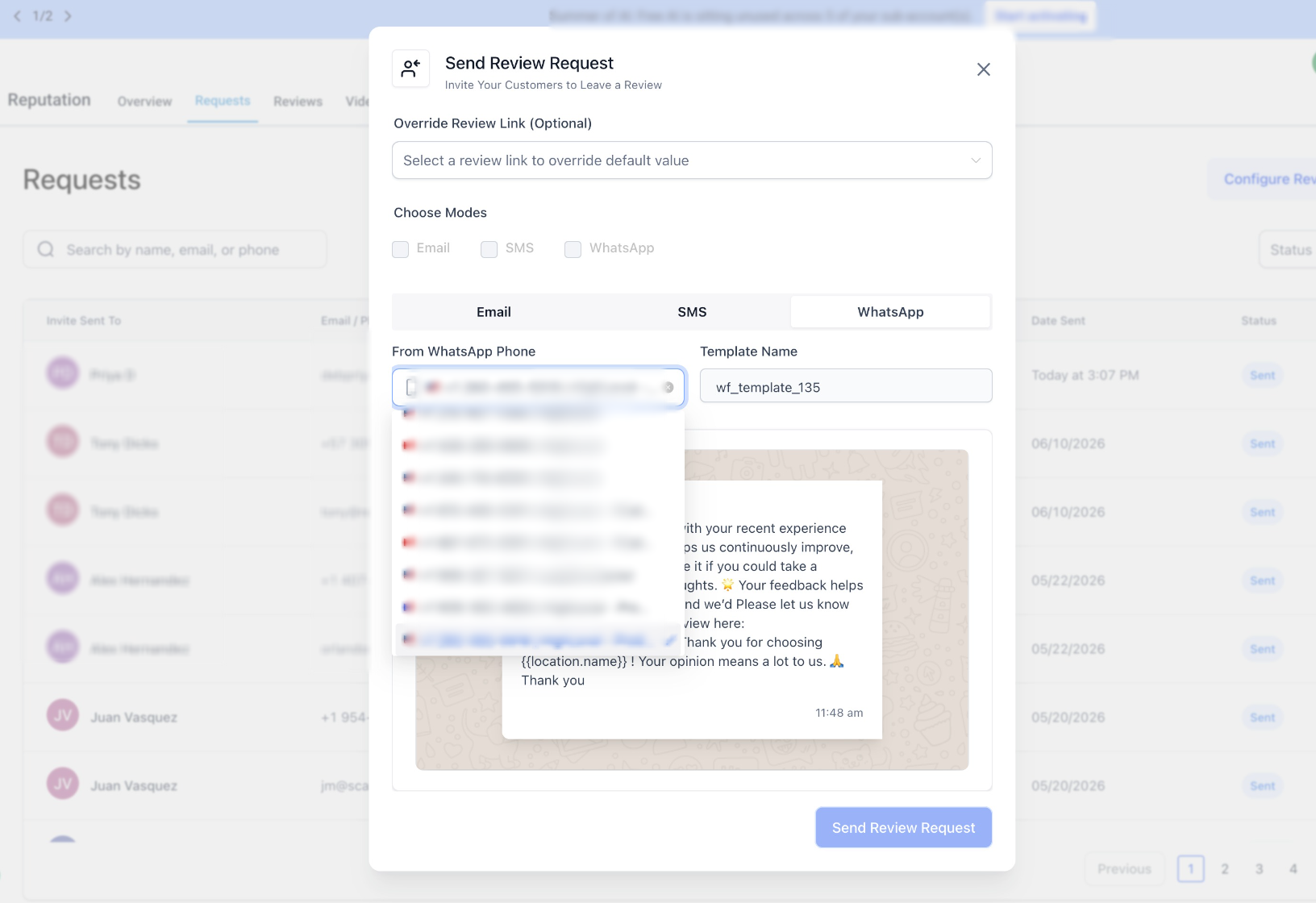
Task: Click the Configure Review button behind dialog
Action: 1263,179
